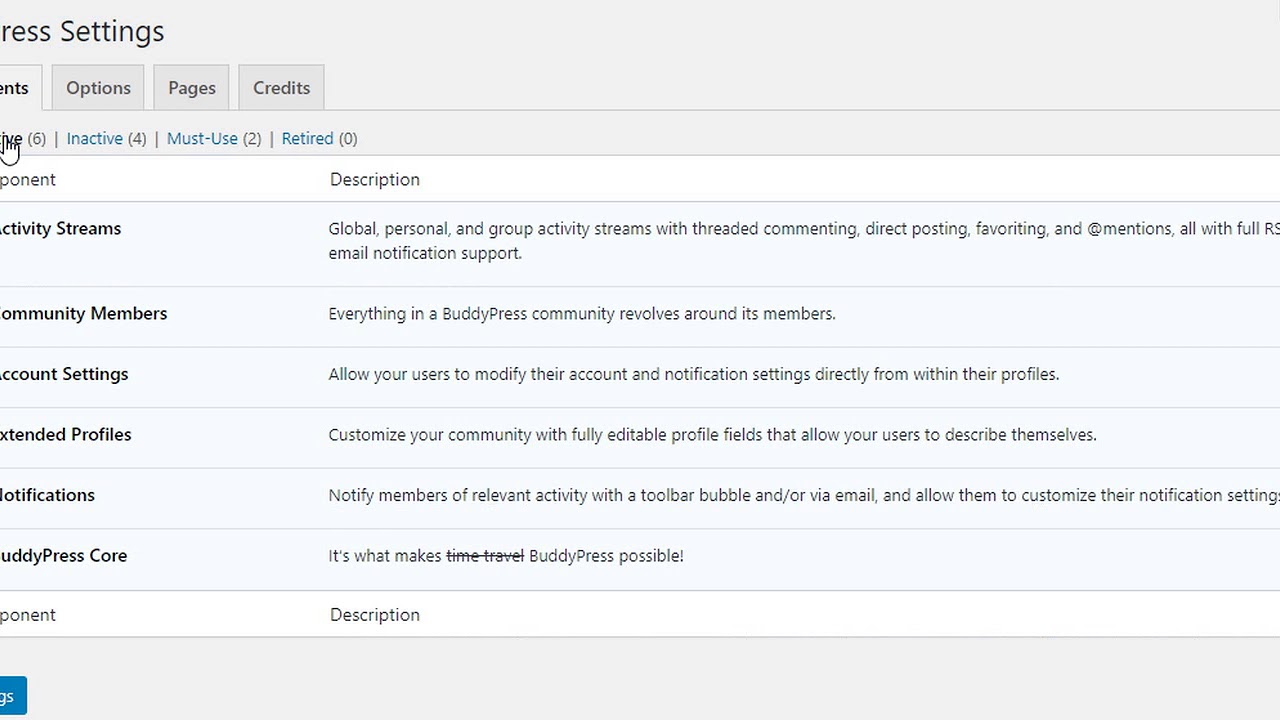Select the partially visible Components tab
The height and width of the screenshot is (720, 1280).
pyautogui.click(x=15, y=88)
